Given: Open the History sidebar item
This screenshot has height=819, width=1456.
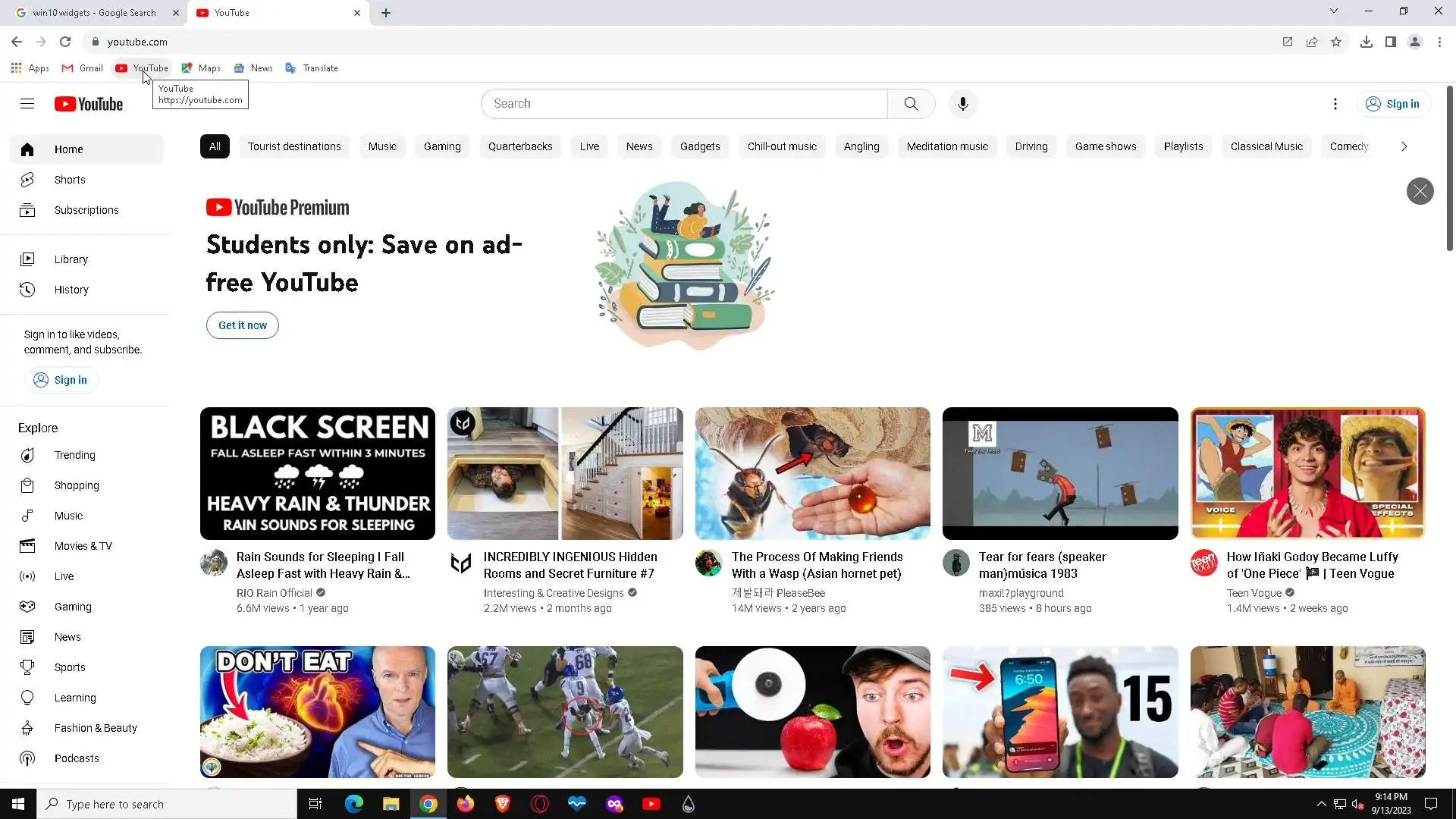Looking at the screenshot, I should click(71, 290).
